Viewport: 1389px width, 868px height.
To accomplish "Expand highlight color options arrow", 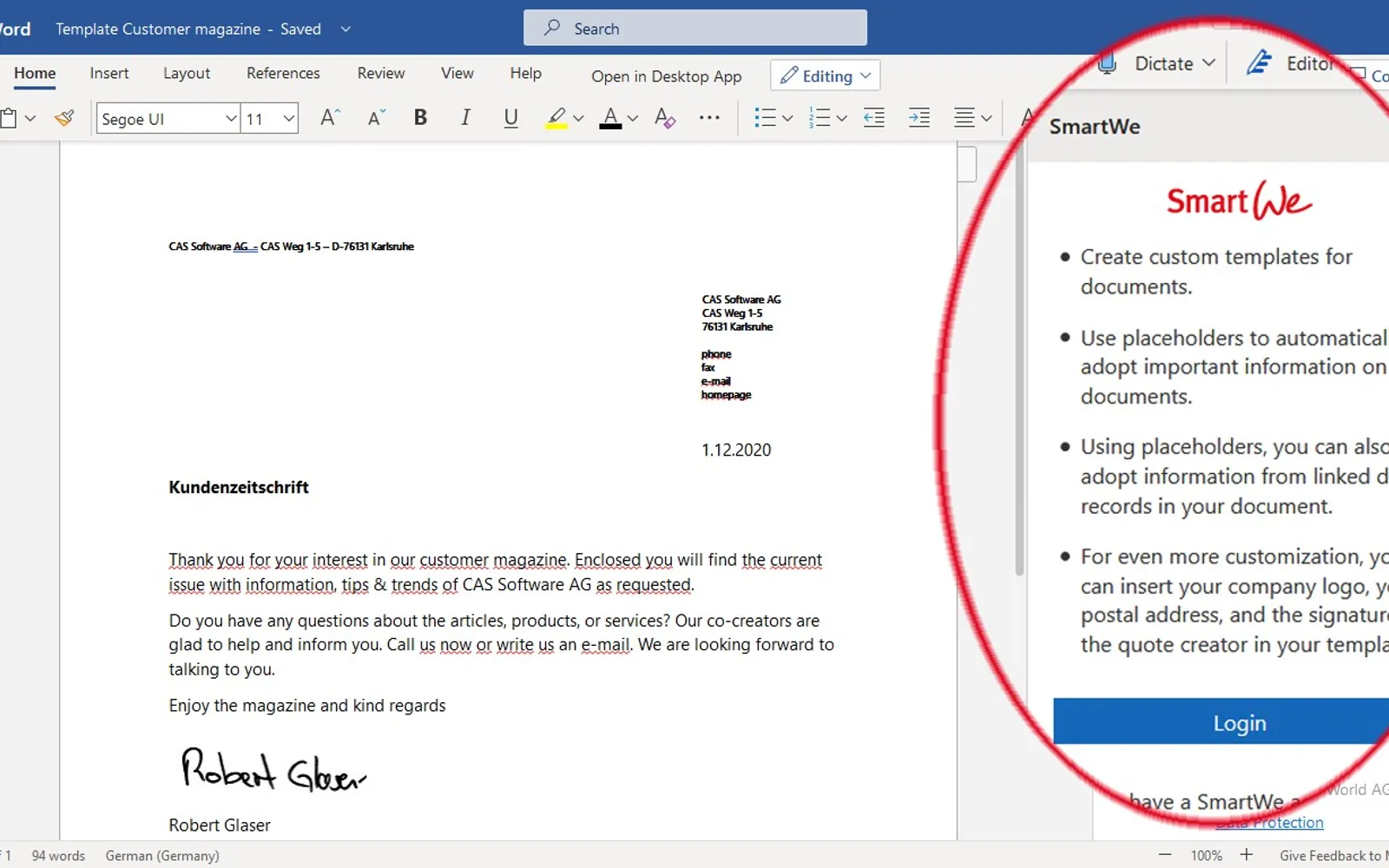I will [579, 119].
